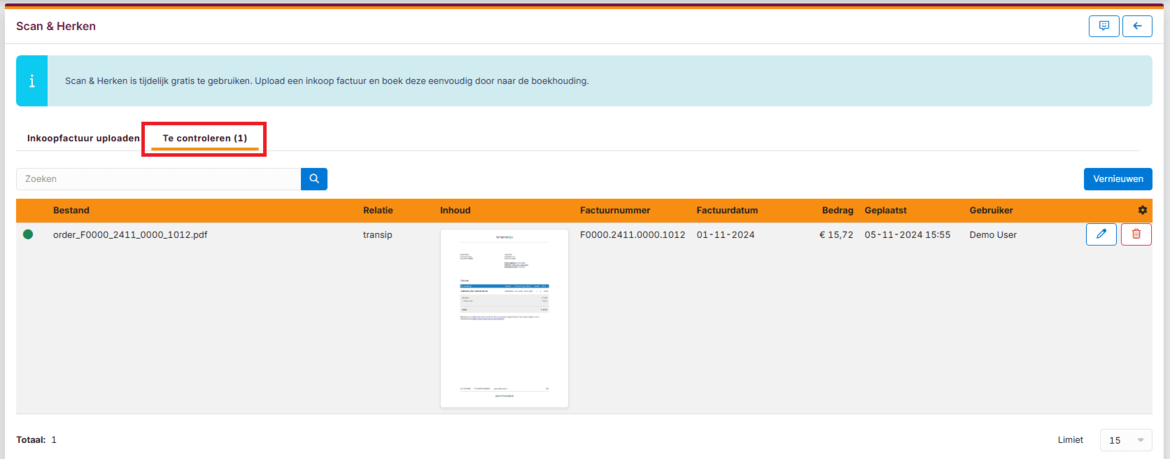Click the Totaal: 1 label

pyautogui.click(x=37, y=440)
